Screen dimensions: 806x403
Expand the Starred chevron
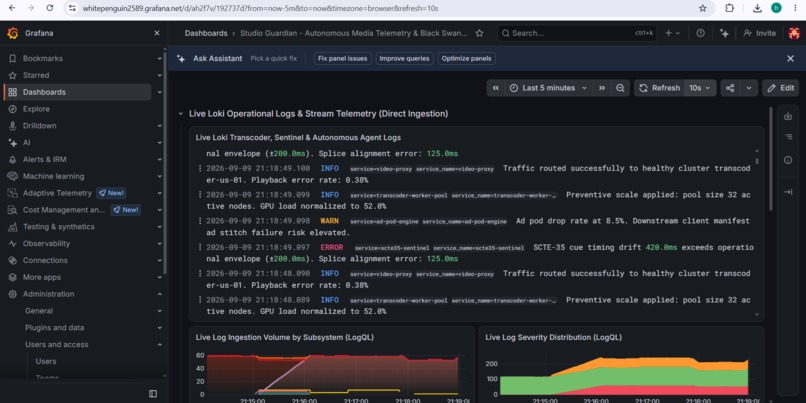[x=159, y=76]
